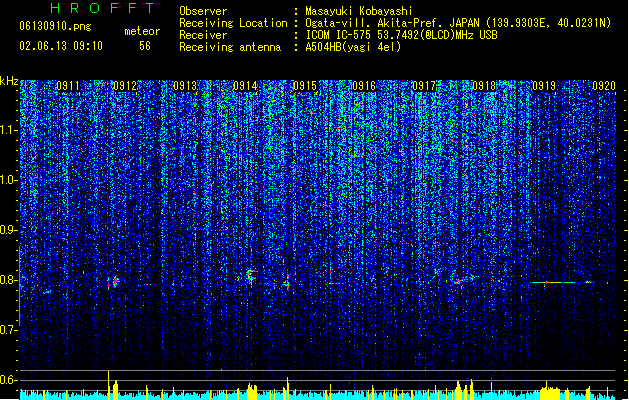Click the 0.9 kHz axis label
The height and width of the screenshot is (400, 629).
(x=9, y=230)
